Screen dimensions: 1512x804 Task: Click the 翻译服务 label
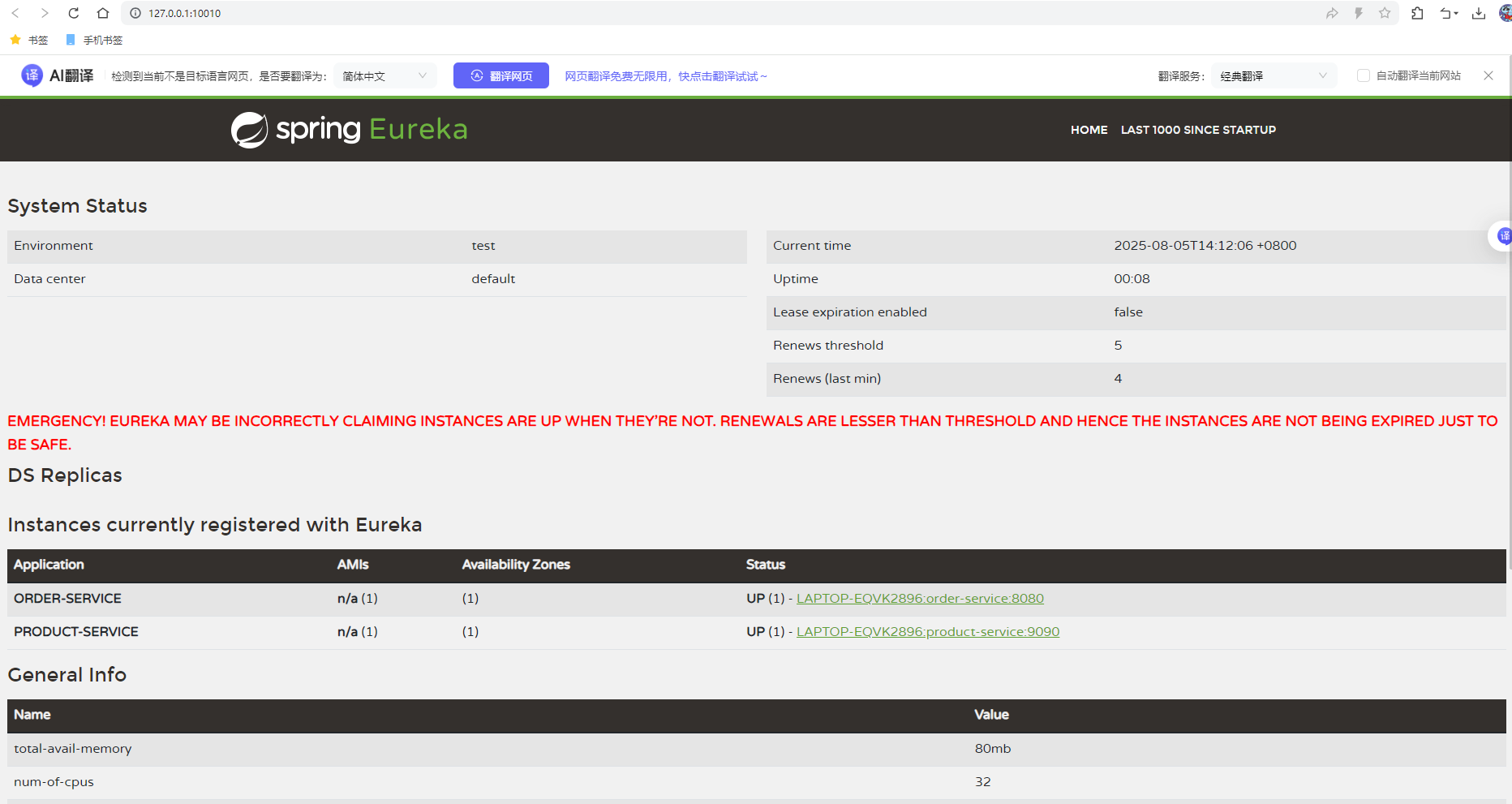coord(1181,76)
